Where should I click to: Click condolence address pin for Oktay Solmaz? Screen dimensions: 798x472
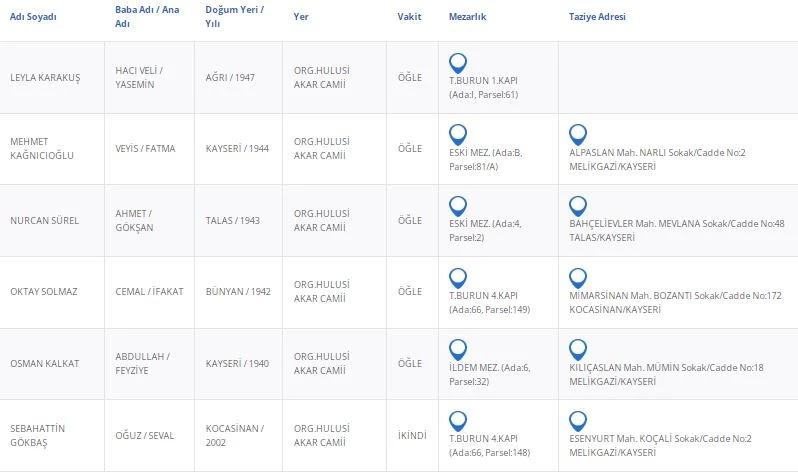click(577, 277)
